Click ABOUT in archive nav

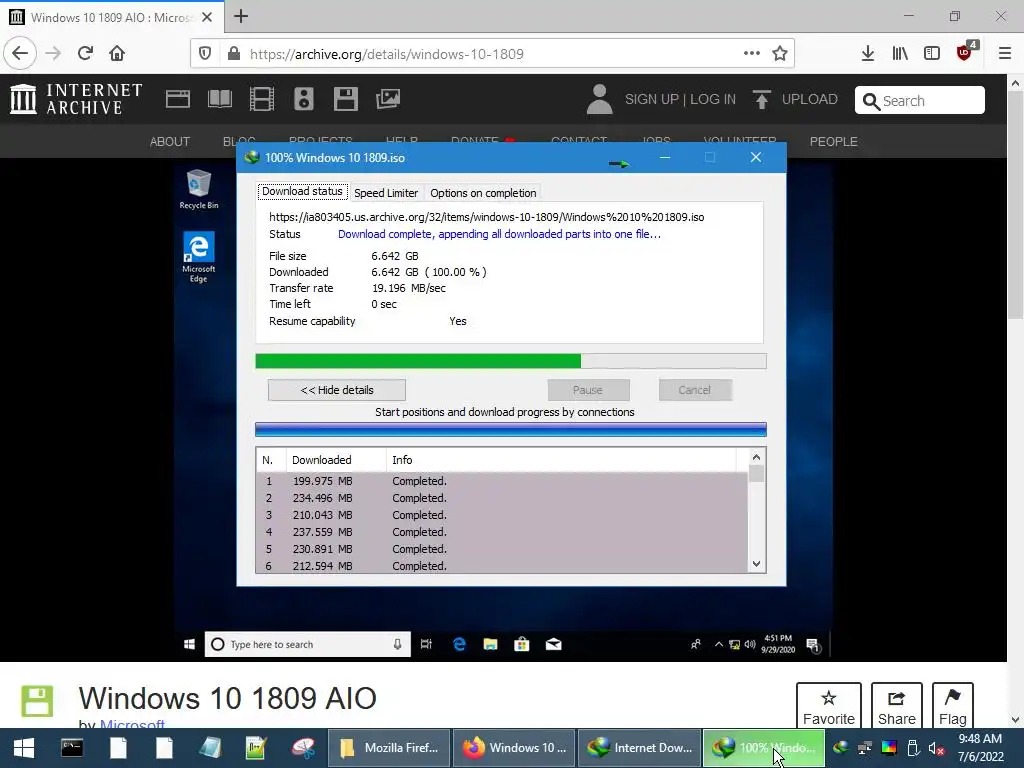pos(170,142)
